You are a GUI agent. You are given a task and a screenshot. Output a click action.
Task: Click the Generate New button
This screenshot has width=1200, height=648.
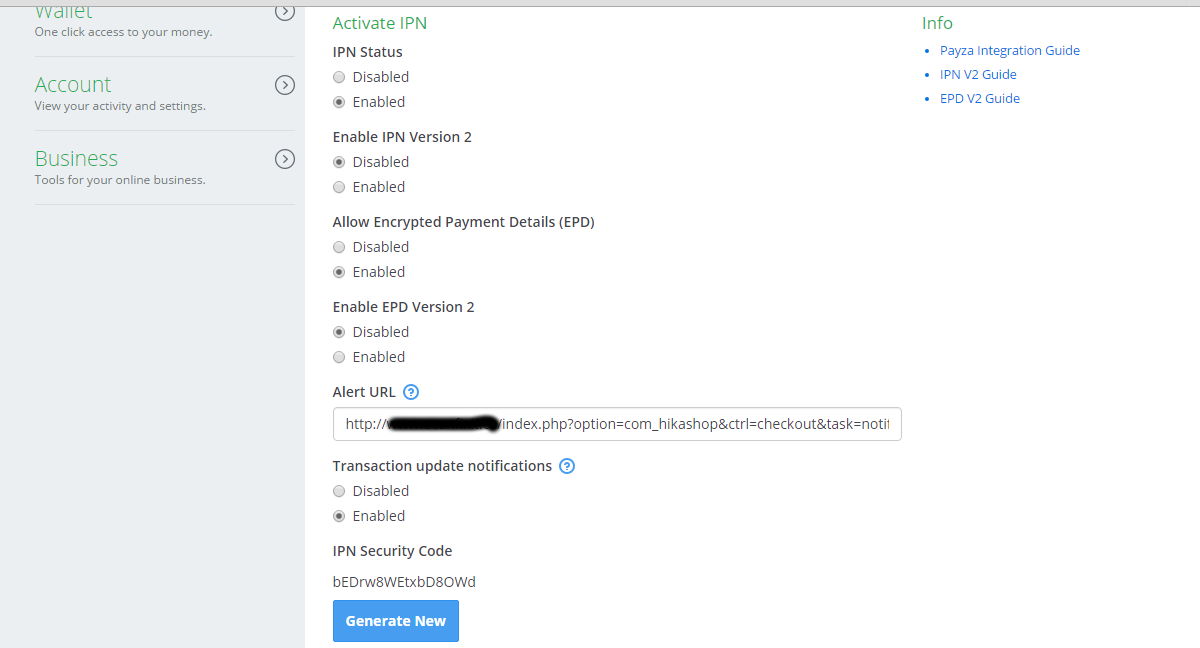tap(396, 621)
